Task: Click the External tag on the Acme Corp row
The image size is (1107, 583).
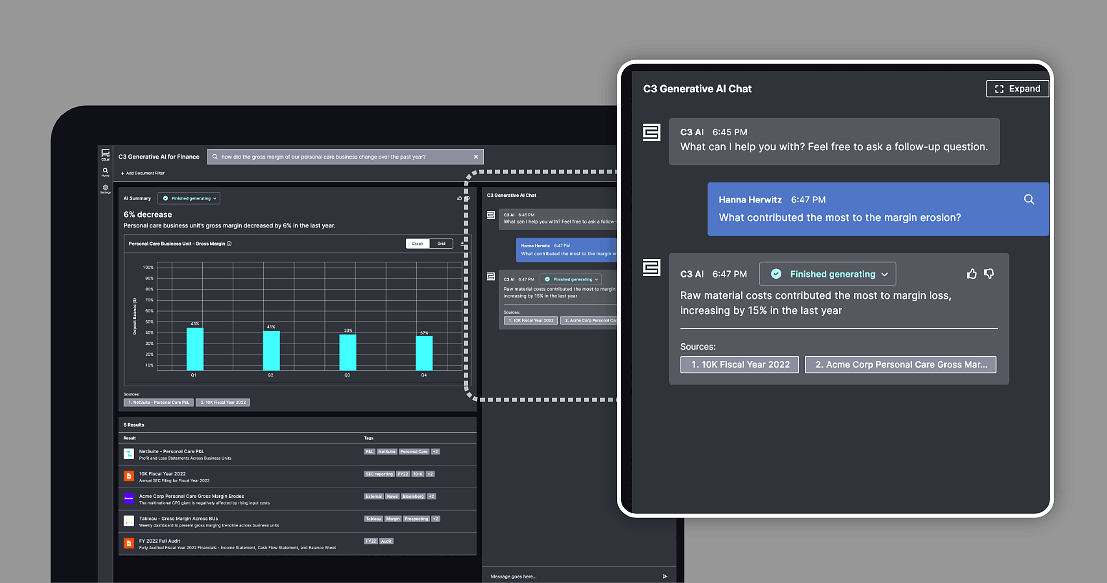Action: coord(373,496)
